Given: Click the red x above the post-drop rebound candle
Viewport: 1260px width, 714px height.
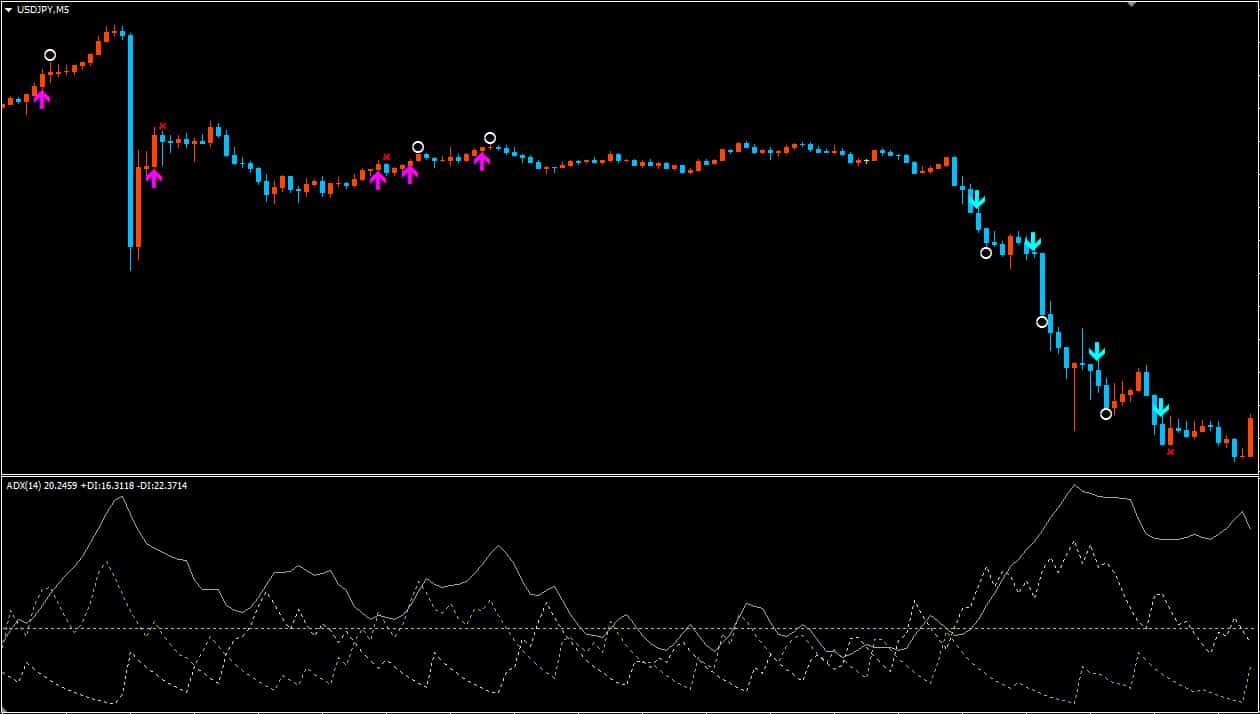Looking at the screenshot, I should (163, 126).
